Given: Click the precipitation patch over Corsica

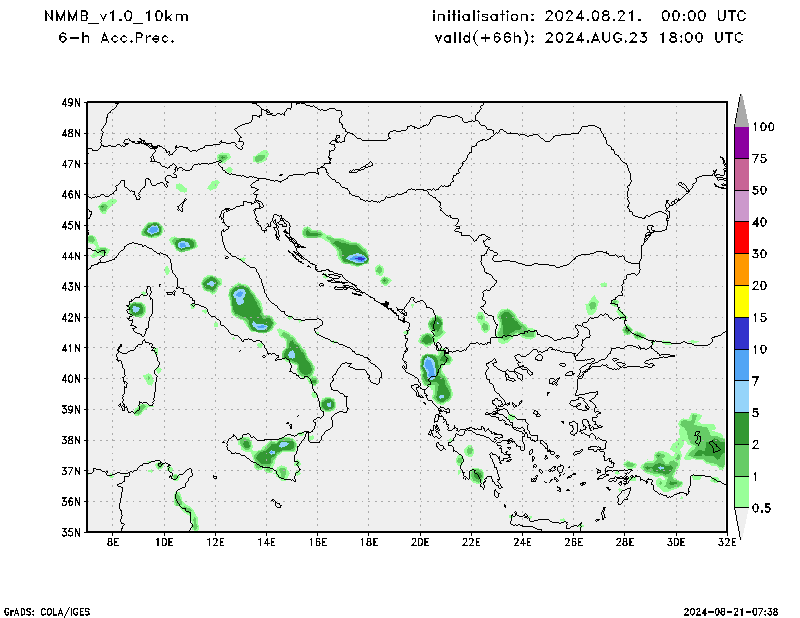Looking at the screenshot, I should (137, 308).
